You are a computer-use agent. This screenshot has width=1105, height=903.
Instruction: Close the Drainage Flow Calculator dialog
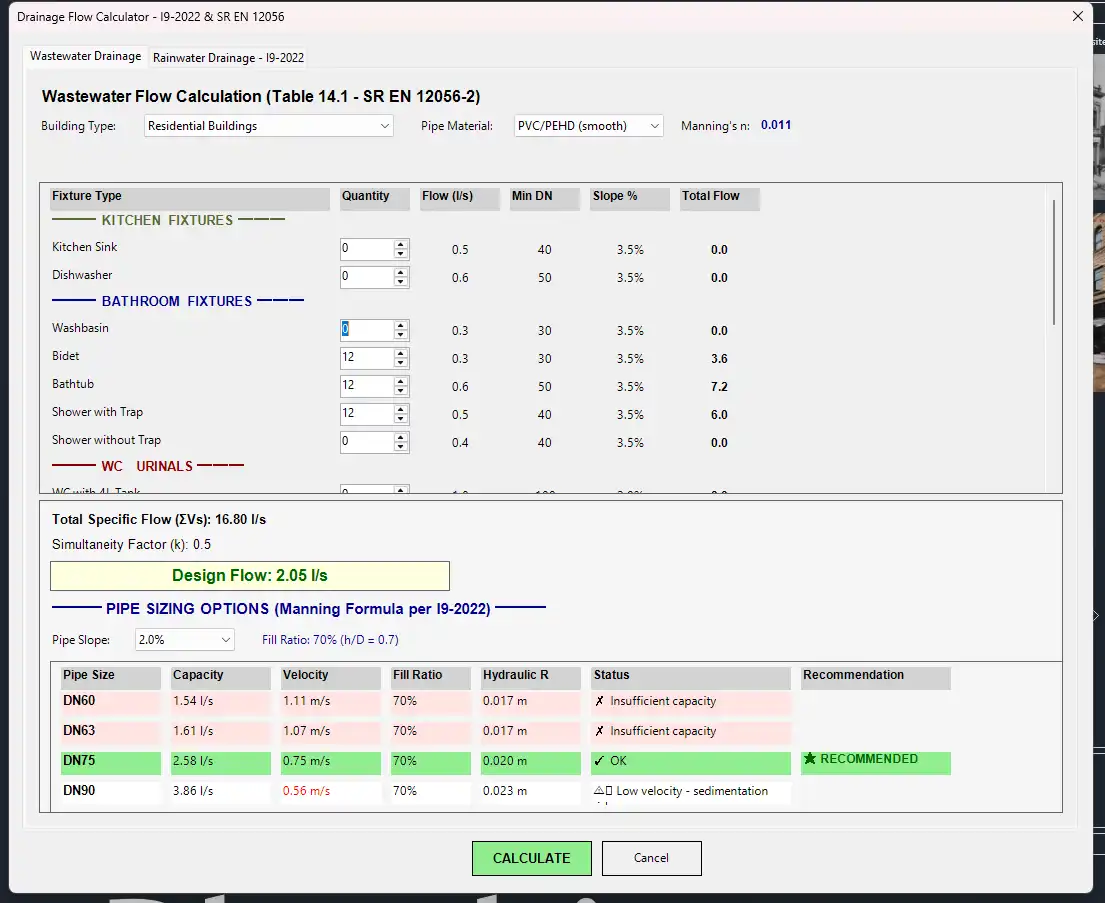(1077, 16)
